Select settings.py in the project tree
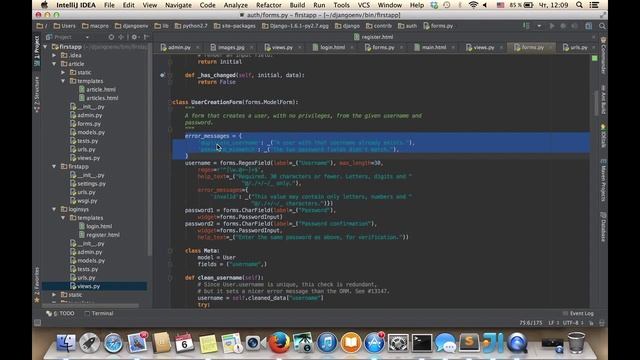This screenshot has height=360, width=640. 88,184
